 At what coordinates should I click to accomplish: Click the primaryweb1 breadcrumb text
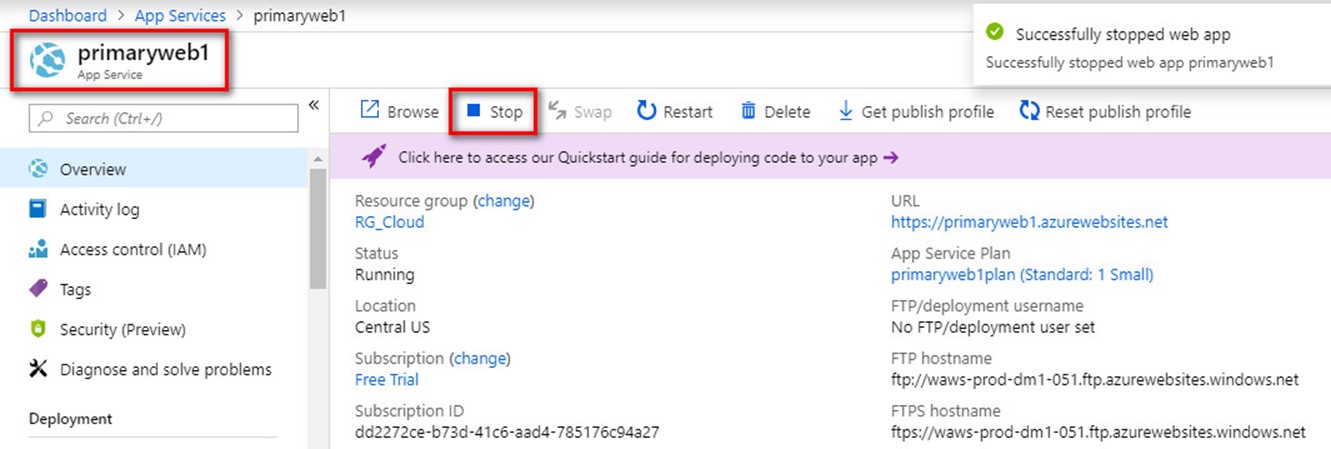[x=299, y=16]
